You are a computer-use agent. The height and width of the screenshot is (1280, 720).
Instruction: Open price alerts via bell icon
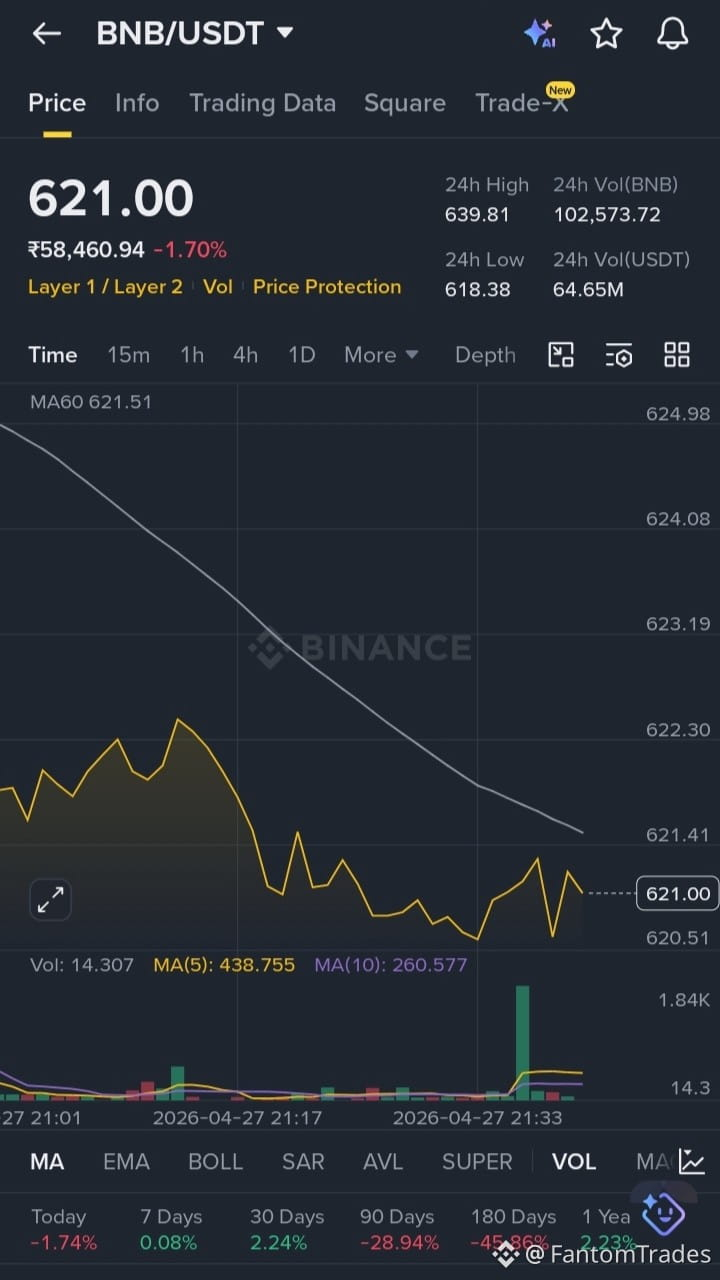(673, 34)
